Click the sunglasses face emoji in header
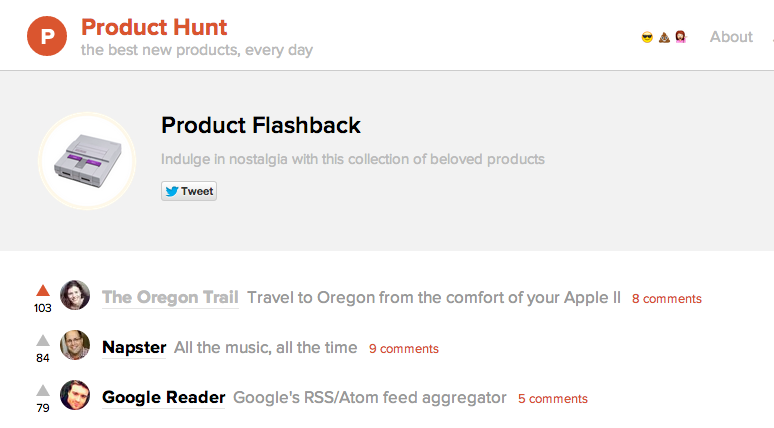This screenshot has width=774, height=428. point(647,37)
